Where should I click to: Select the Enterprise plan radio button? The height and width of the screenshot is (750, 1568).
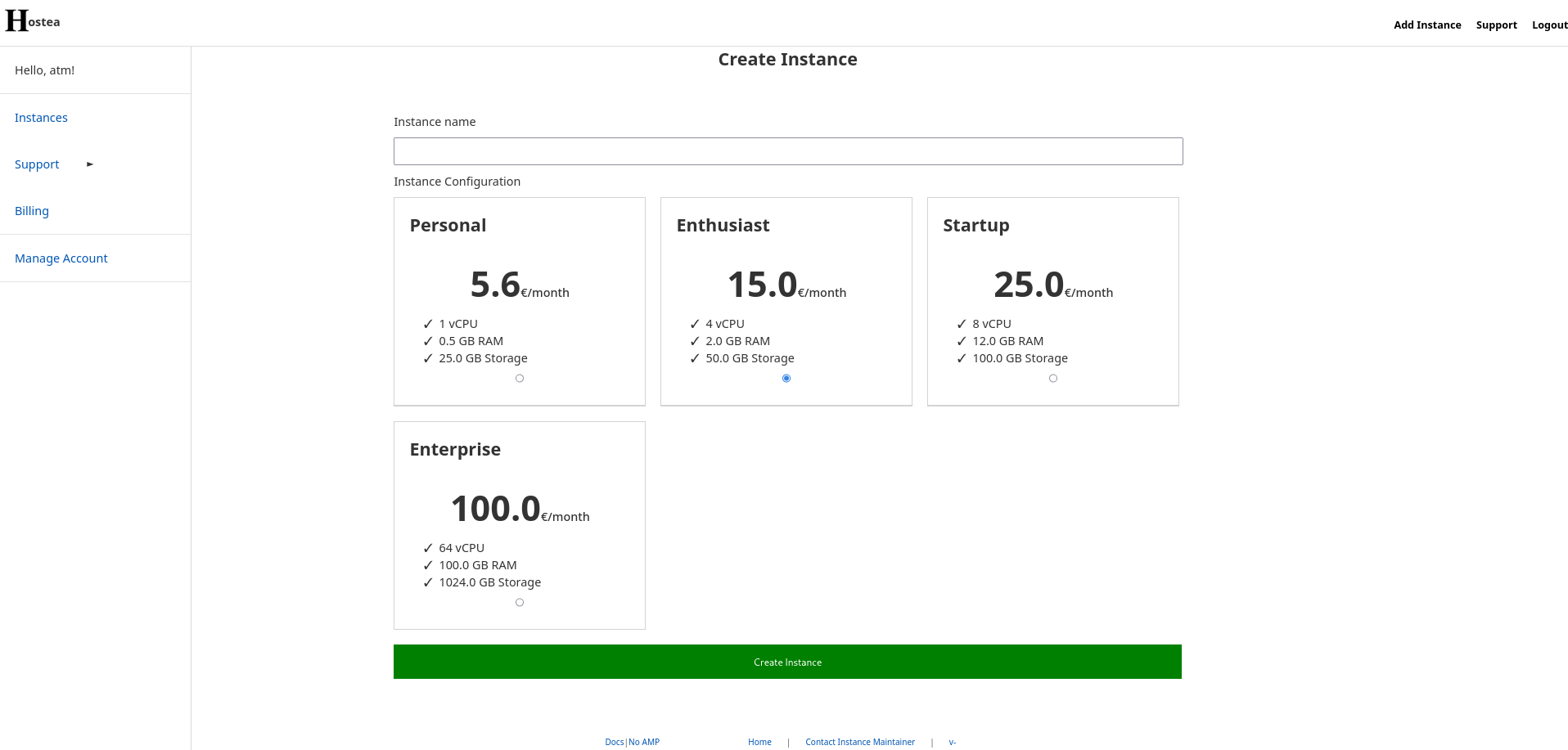[x=520, y=603]
